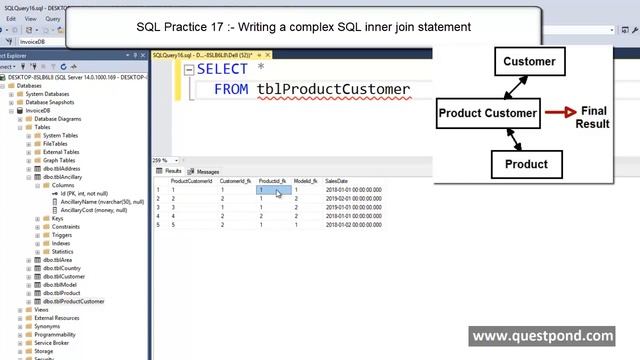Image resolution: width=640 pixels, height=360 pixels.
Task: Click the Id primary key icon
Action: click(x=55, y=193)
